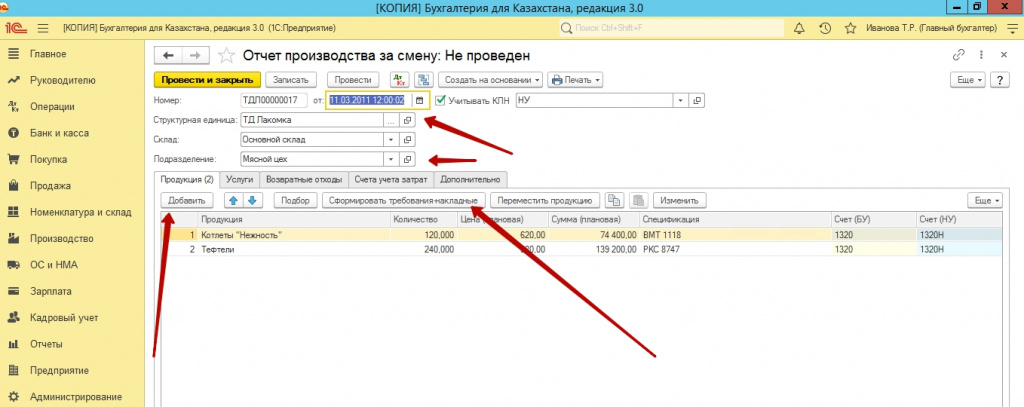Click the Записать button

click(x=291, y=80)
